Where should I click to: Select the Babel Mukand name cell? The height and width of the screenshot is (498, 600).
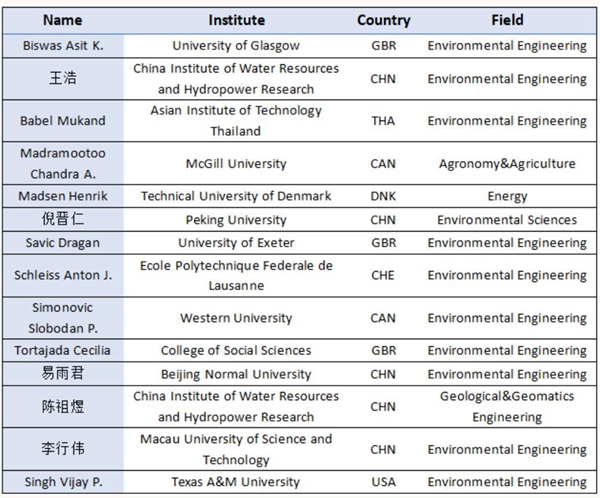(63, 121)
